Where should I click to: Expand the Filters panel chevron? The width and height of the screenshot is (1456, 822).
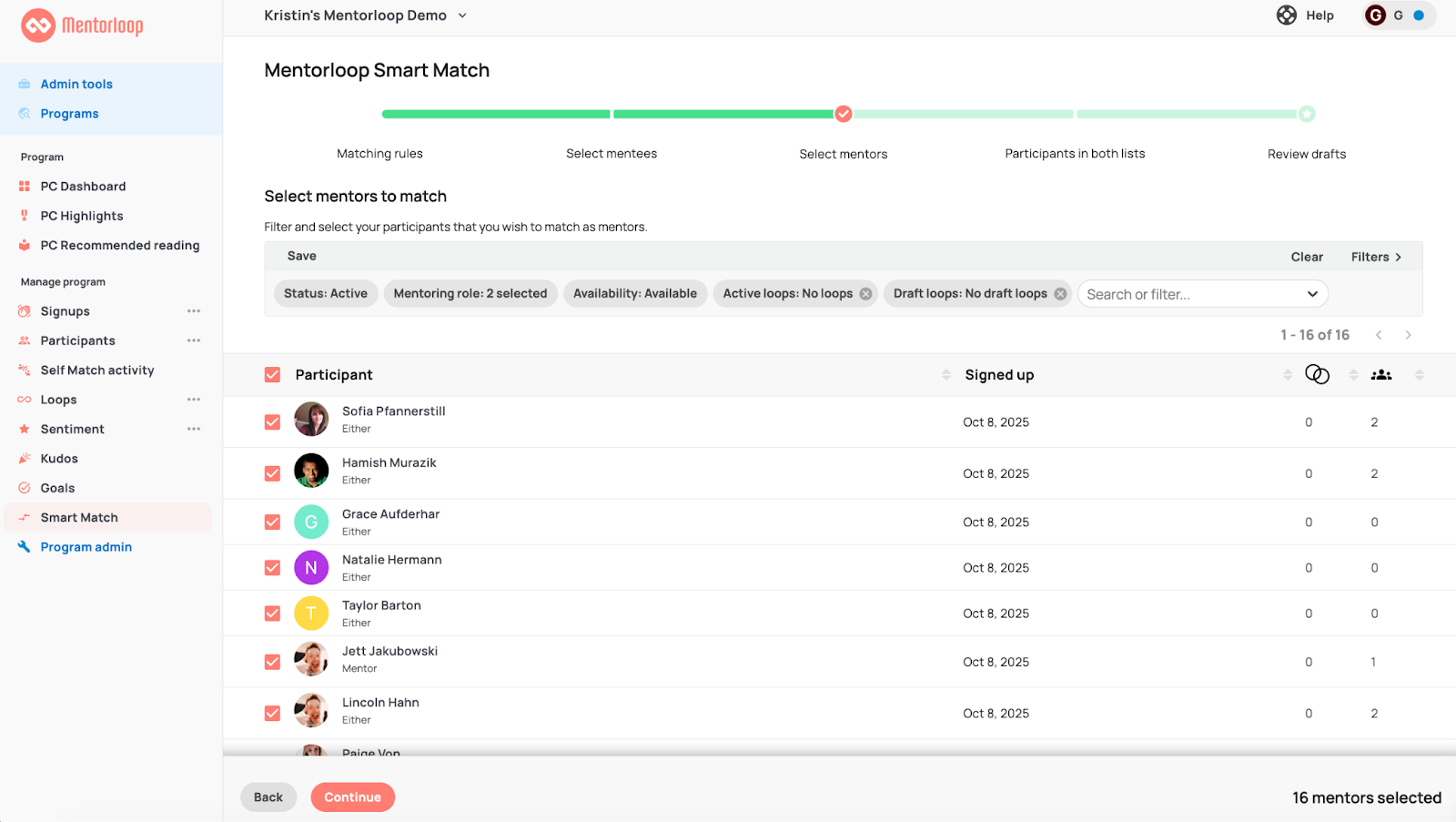tap(1399, 258)
